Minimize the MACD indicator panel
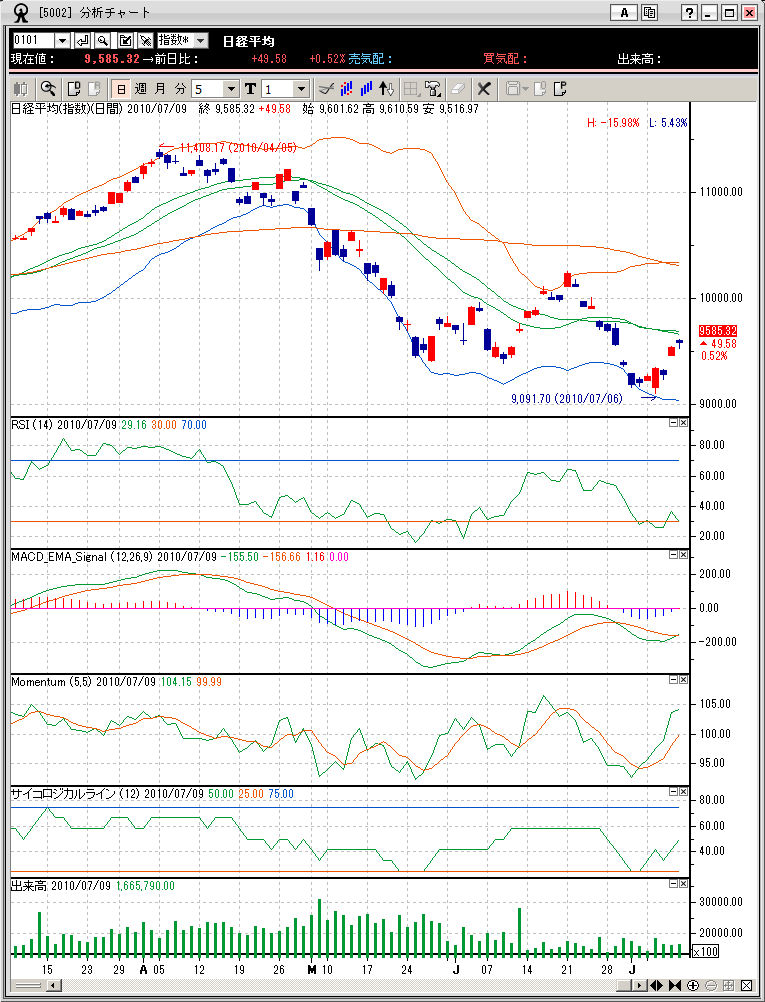The width and height of the screenshot is (765, 1002). point(673,554)
